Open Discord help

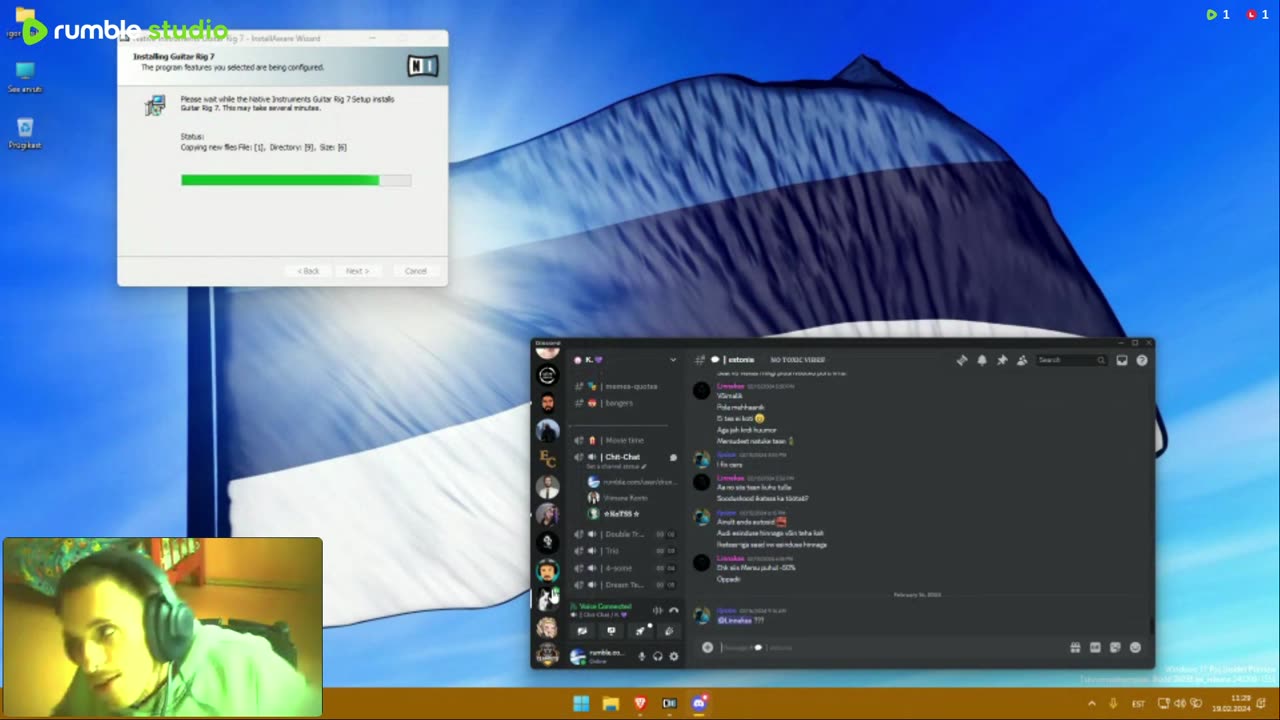click(x=1142, y=360)
